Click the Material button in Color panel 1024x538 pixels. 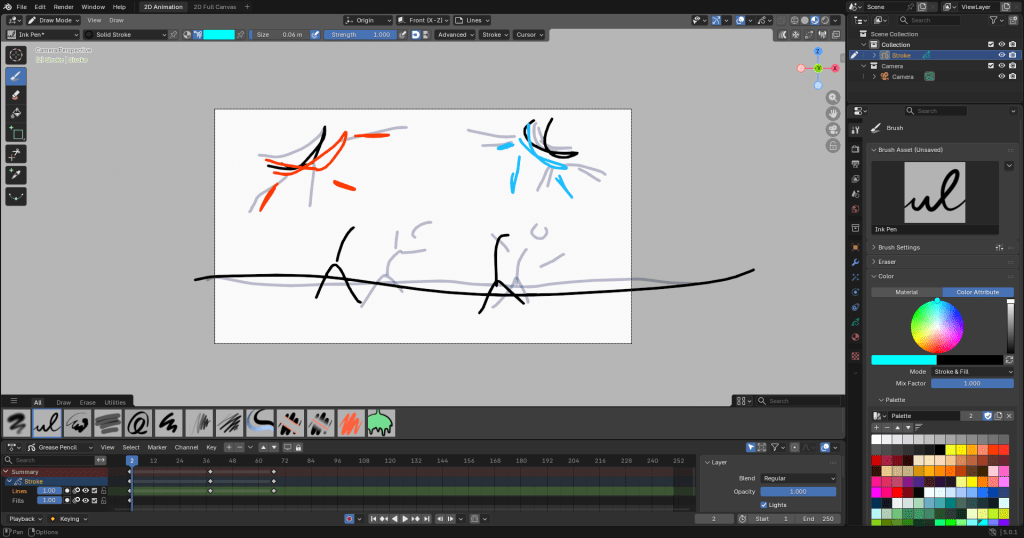tap(906, 292)
